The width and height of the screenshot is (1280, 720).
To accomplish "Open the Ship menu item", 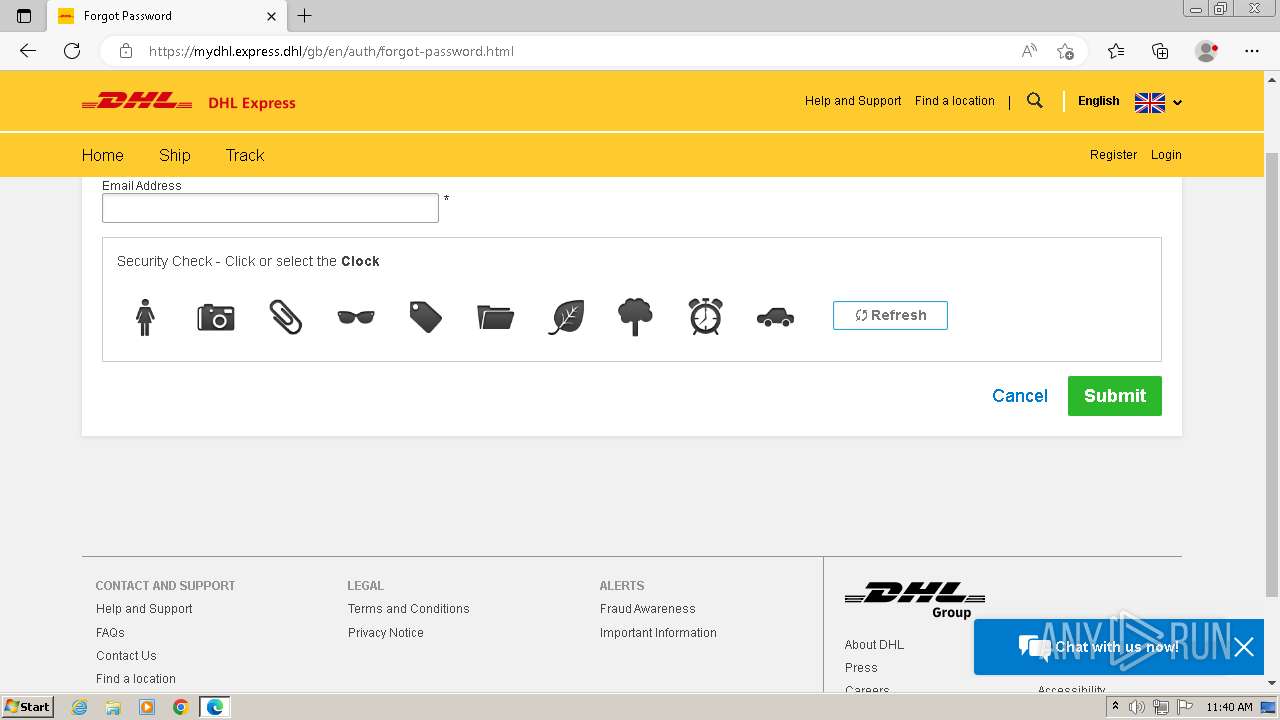I will point(175,155).
